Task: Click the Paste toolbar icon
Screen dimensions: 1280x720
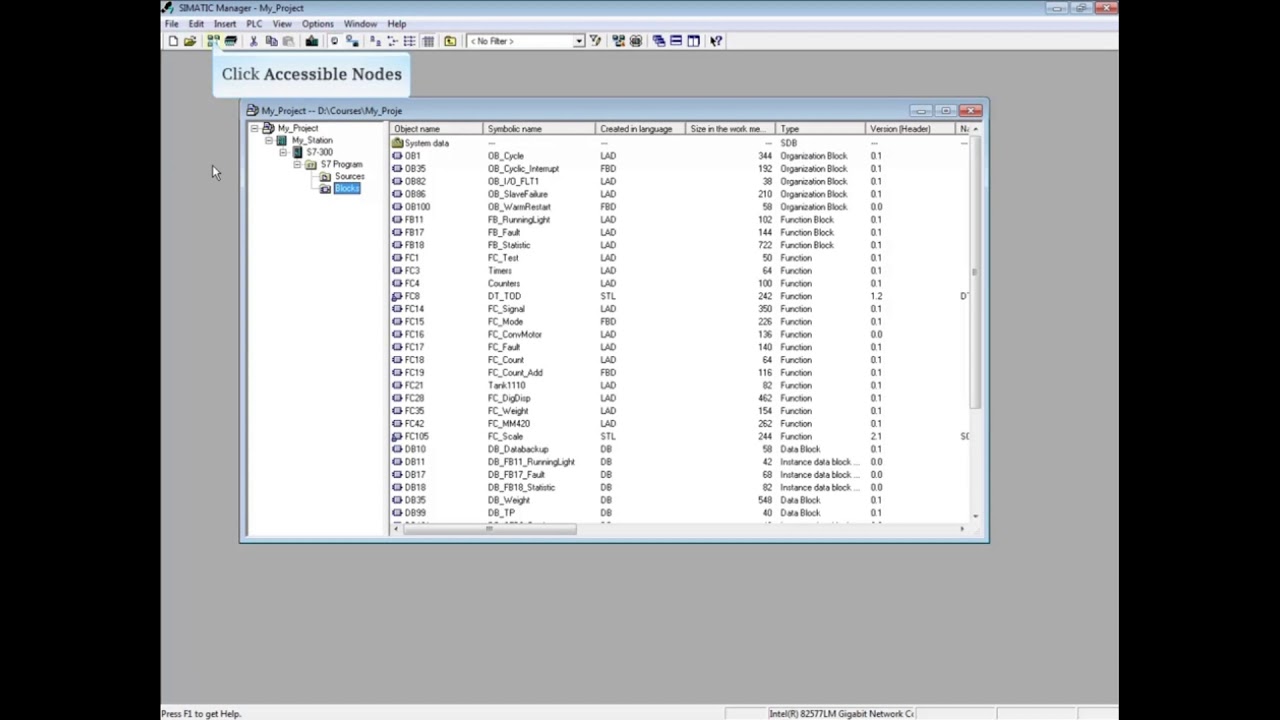Action: (288, 41)
